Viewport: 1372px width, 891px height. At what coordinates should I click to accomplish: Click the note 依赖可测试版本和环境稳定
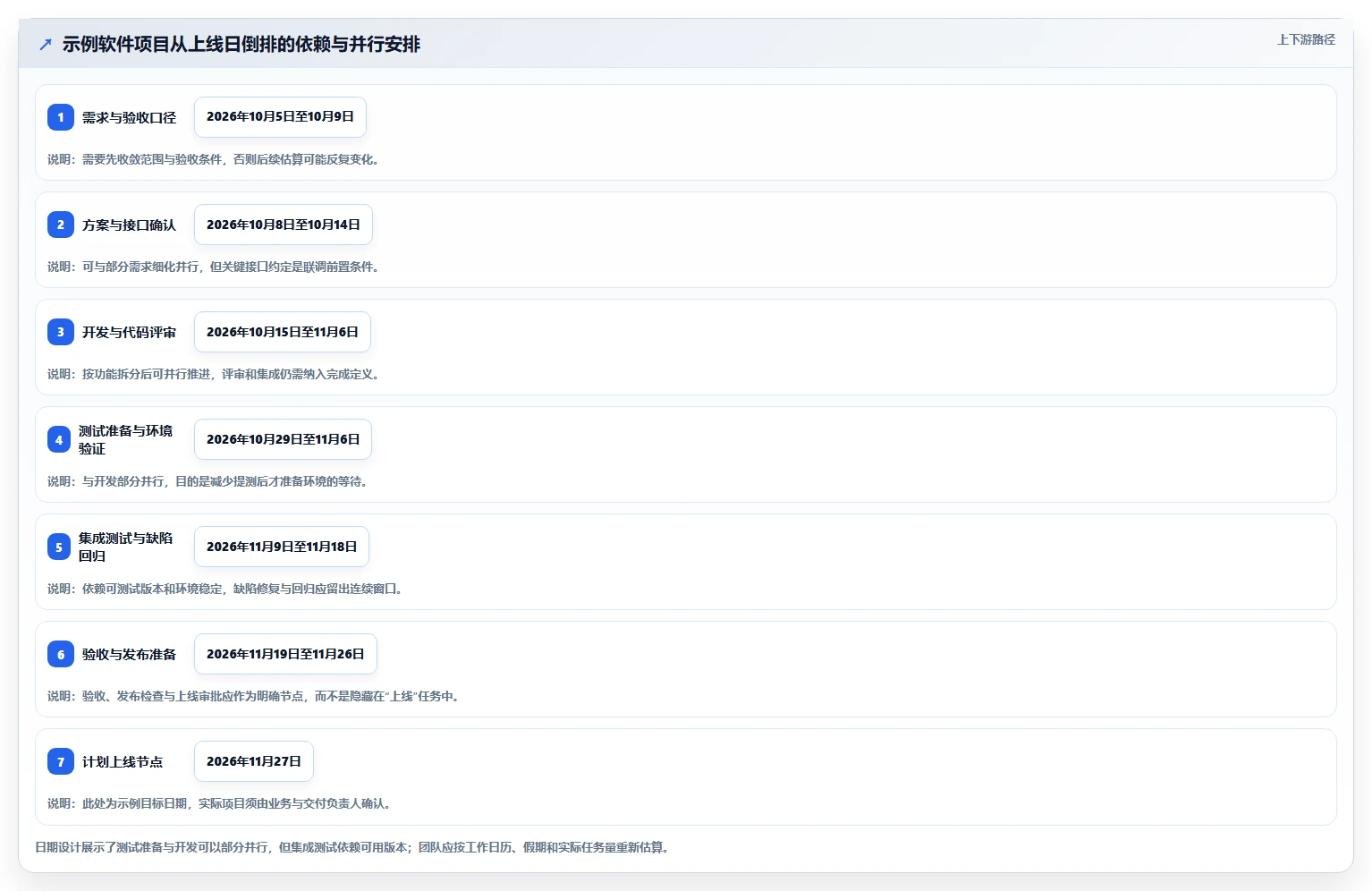[x=225, y=589]
